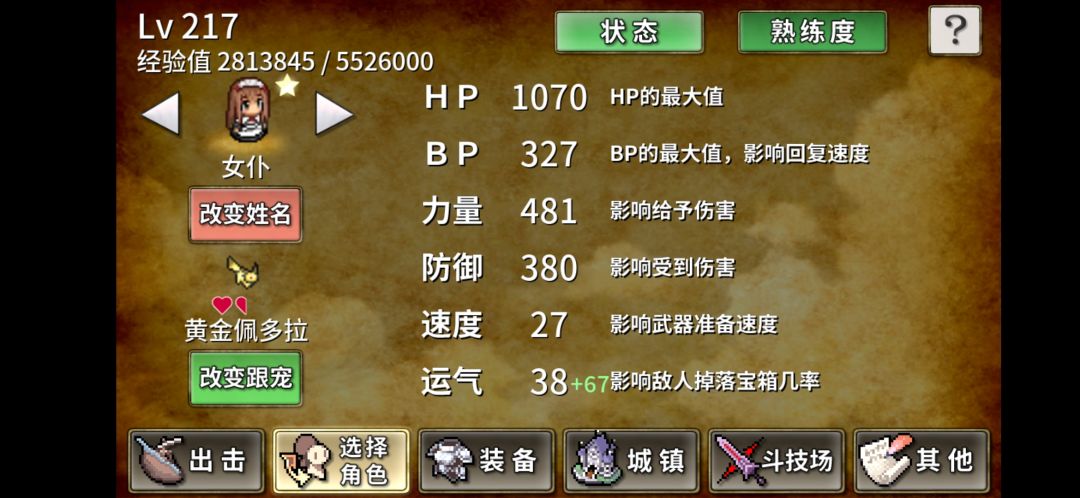Viewport: 1080px width, 498px height.
Task: Select the 选择角色 character menu
Action: (x=341, y=461)
